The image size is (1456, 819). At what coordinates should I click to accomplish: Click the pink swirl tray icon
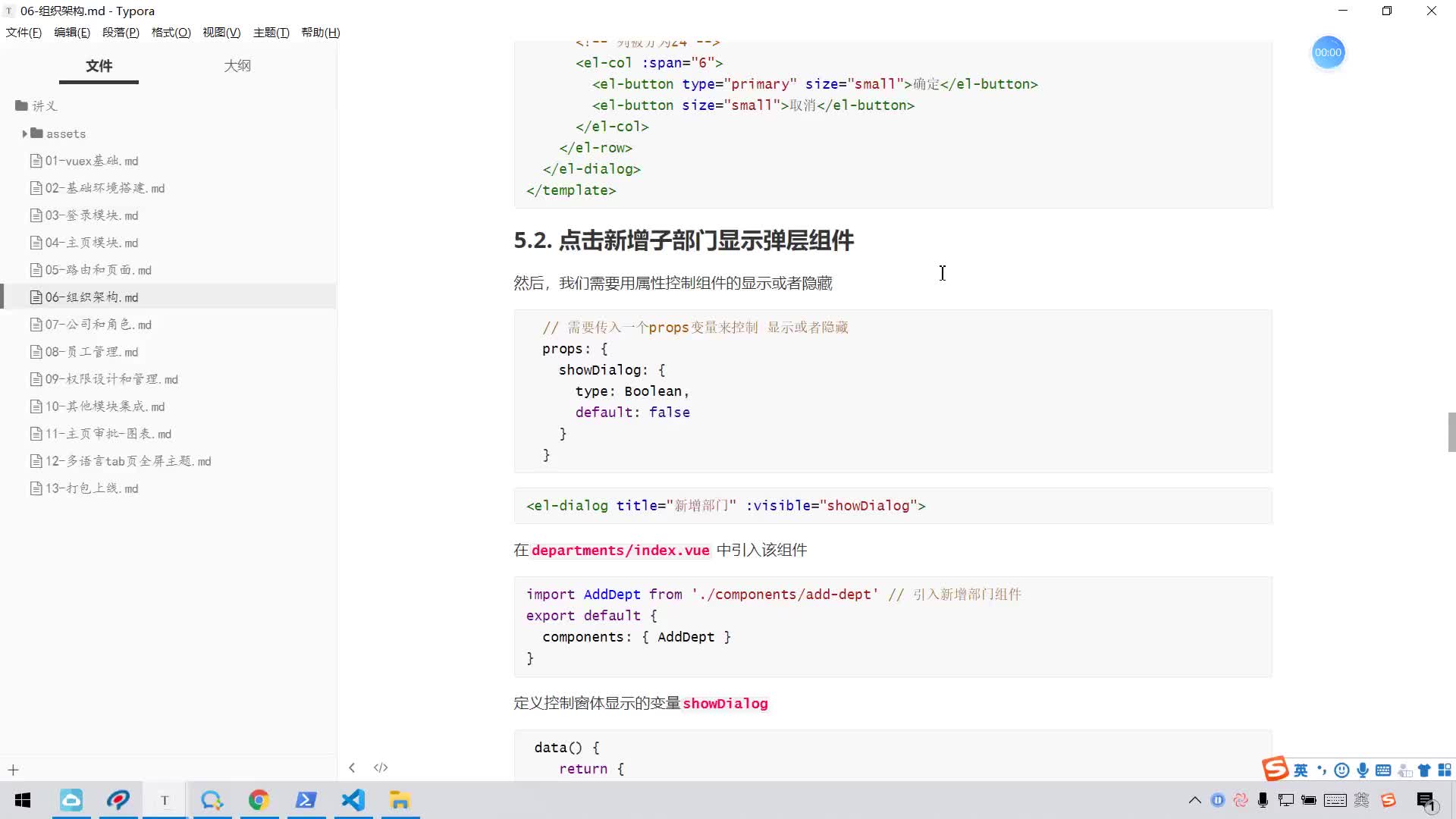click(1241, 800)
